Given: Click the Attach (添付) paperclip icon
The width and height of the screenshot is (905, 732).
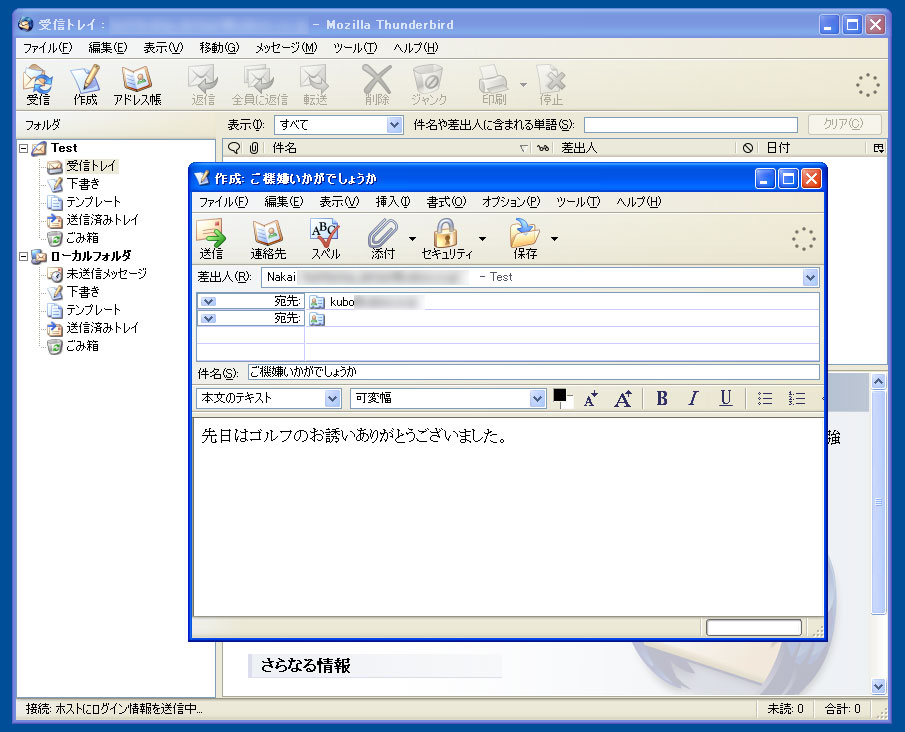Looking at the screenshot, I should pyautogui.click(x=383, y=238).
